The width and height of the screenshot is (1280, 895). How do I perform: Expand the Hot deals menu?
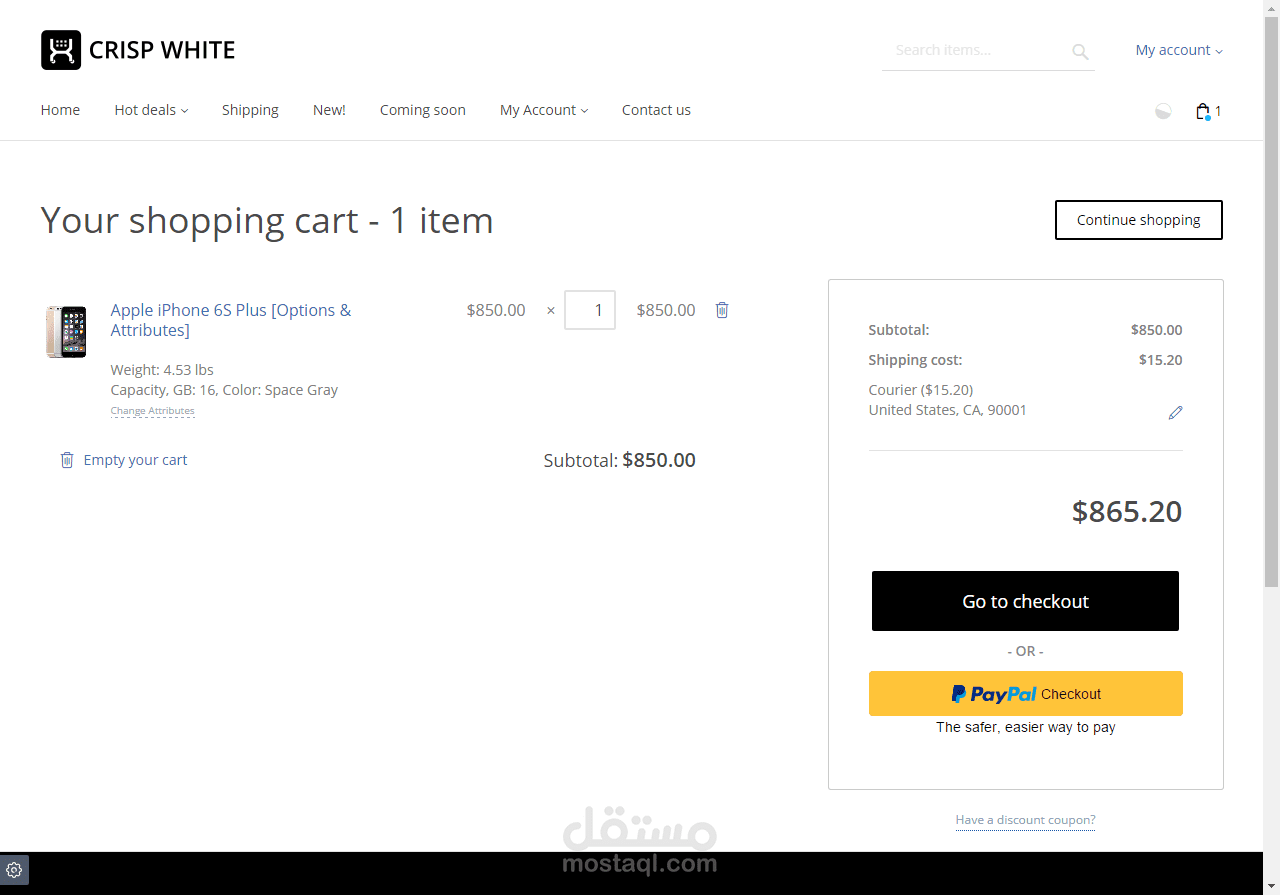click(x=151, y=110)
